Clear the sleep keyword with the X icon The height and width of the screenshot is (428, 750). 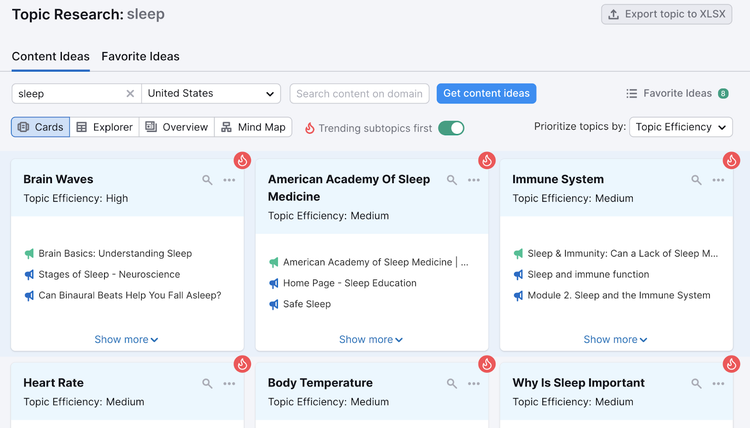coord(130,94)
